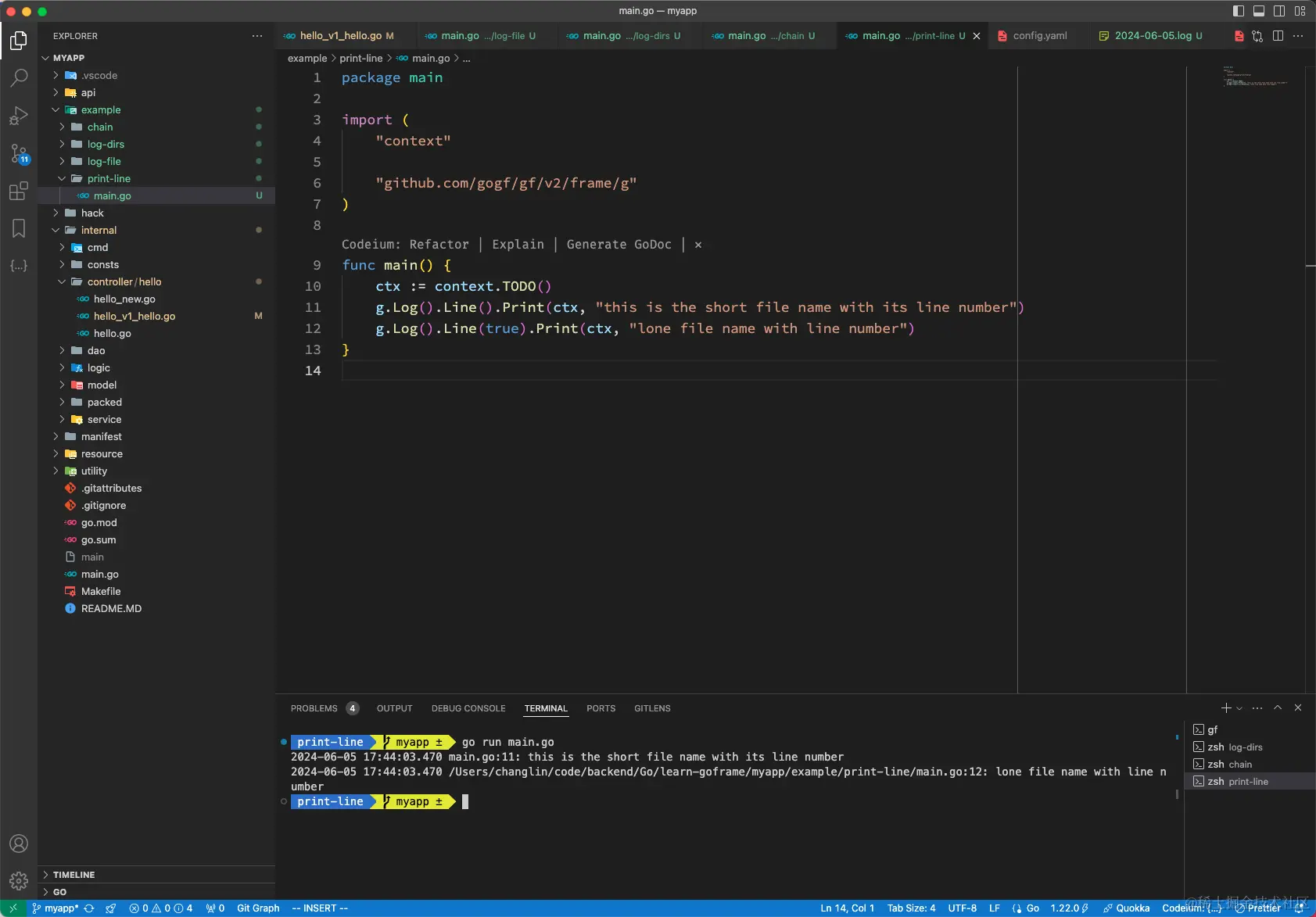The height and width of the screenshot is (917, 1316).
Task: Click the remote window icon in status bar
Action: point(13,908)
